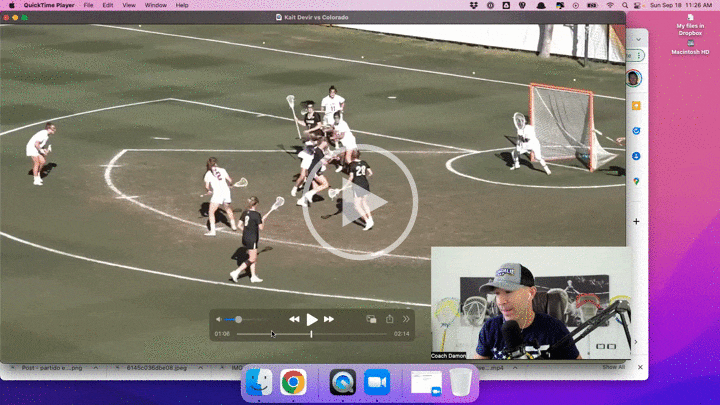Click the rewind button in player controls
The image size is (720, 405).
[294, 319]
